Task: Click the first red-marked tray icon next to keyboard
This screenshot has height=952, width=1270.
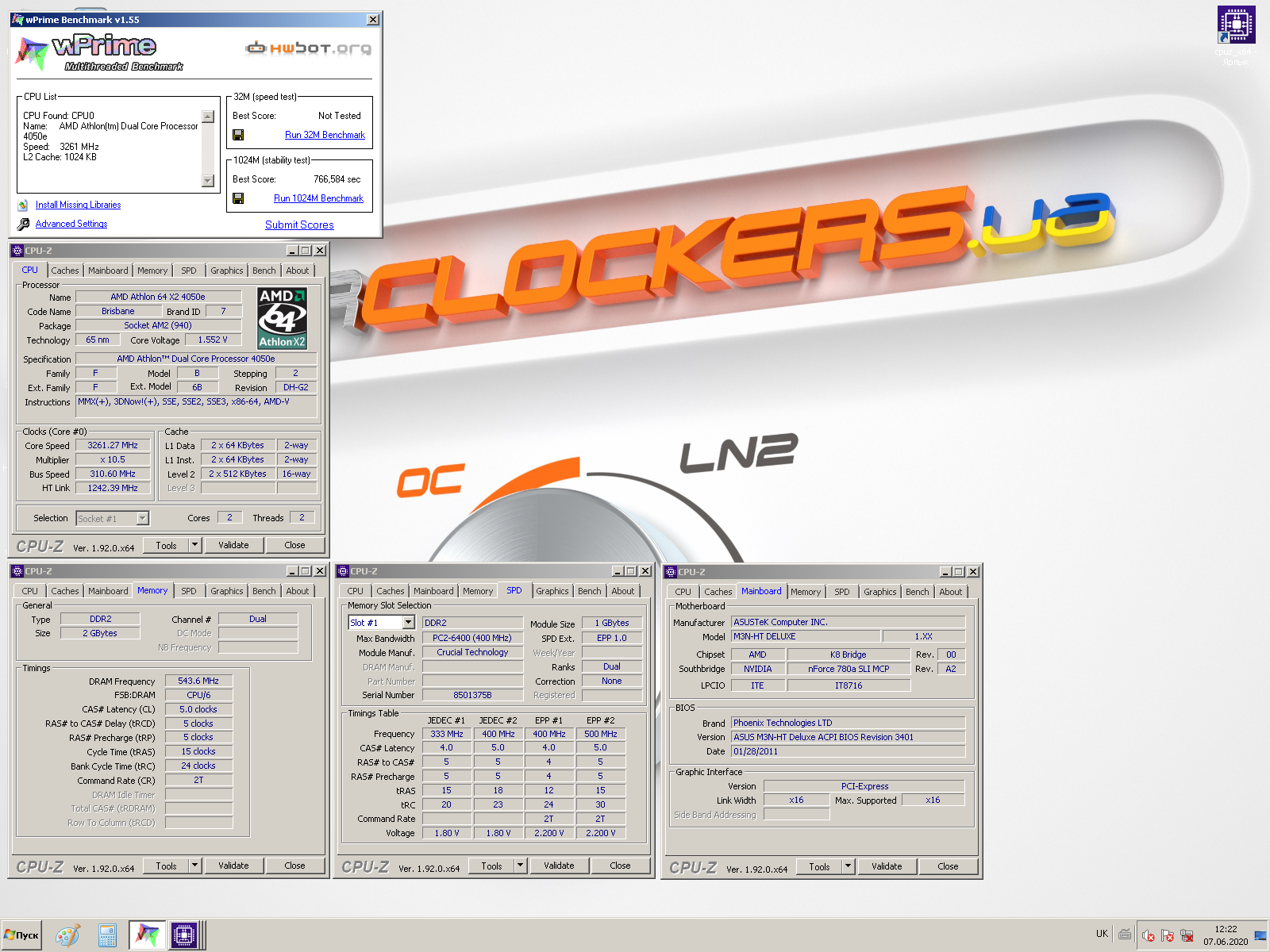Action: (1148, 935)
